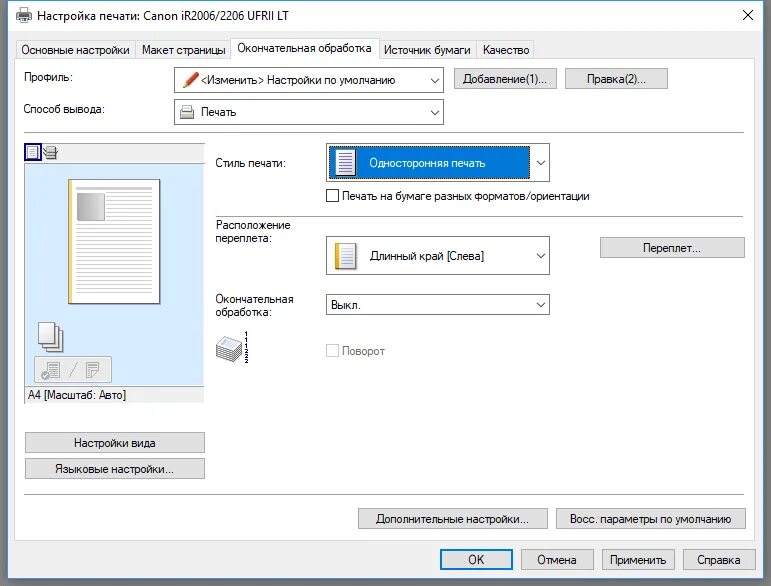771x586 pixels.
Task: Select the printer preview icon
Action: 50,152
